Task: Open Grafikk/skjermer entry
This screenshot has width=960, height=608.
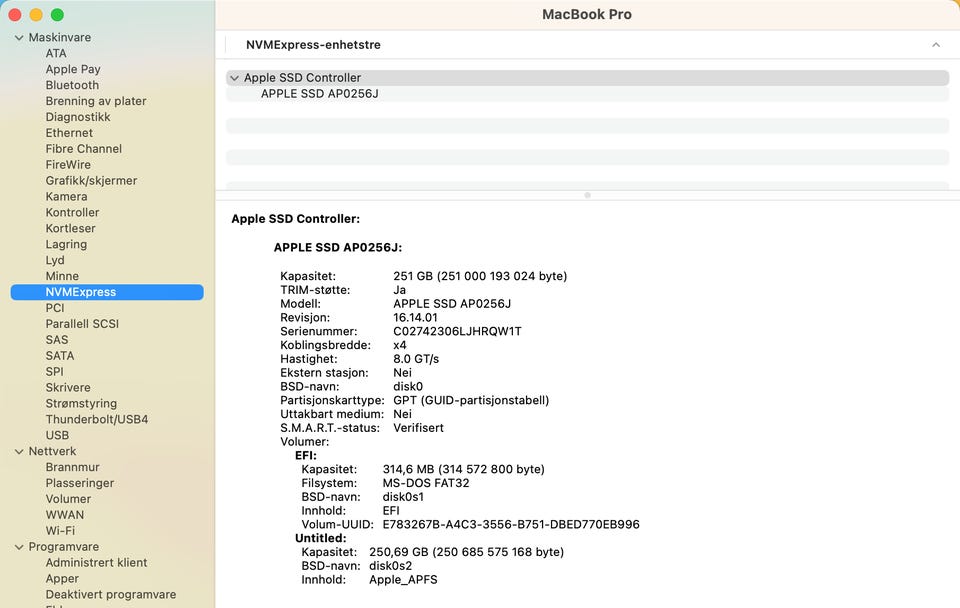Action: (x=91, y=181)
